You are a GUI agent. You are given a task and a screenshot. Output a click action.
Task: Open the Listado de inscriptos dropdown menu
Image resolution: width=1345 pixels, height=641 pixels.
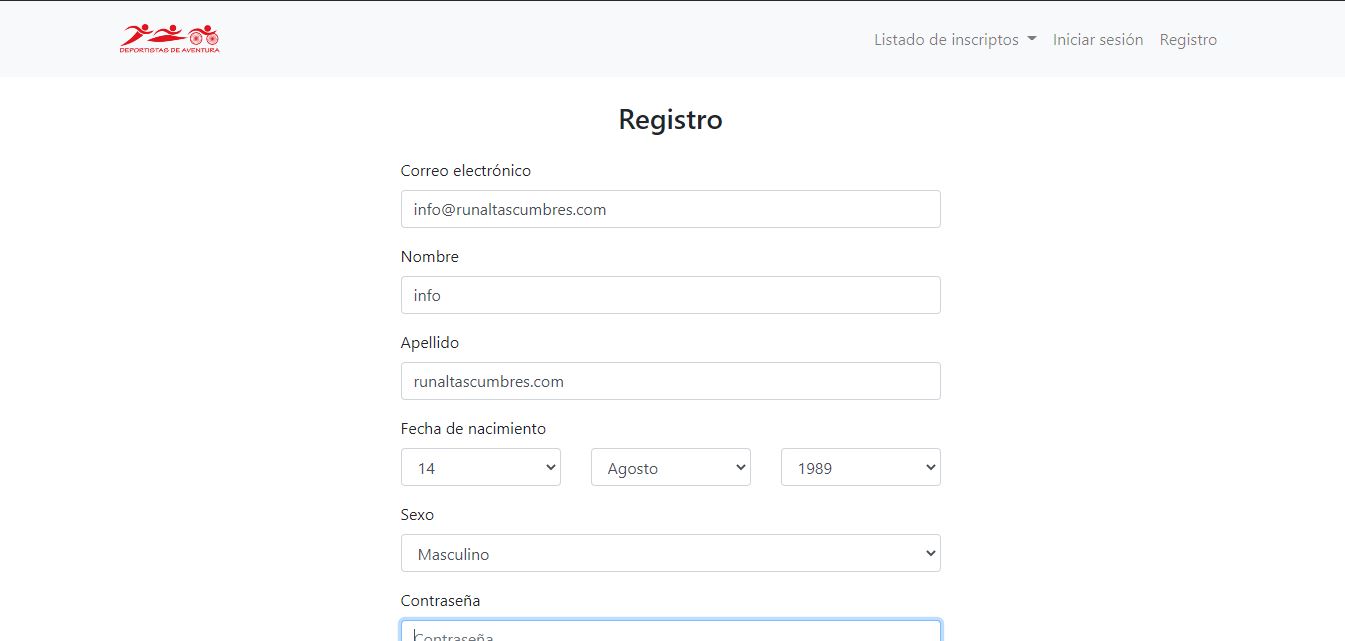click(955, 40)
